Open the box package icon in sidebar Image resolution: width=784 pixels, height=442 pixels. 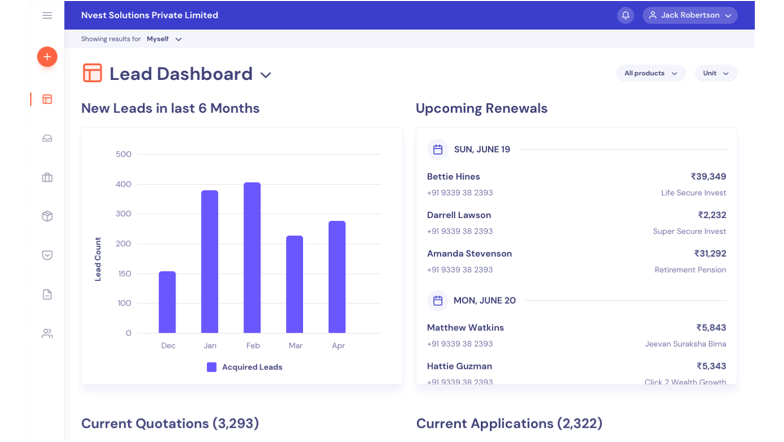pos(47,216)
